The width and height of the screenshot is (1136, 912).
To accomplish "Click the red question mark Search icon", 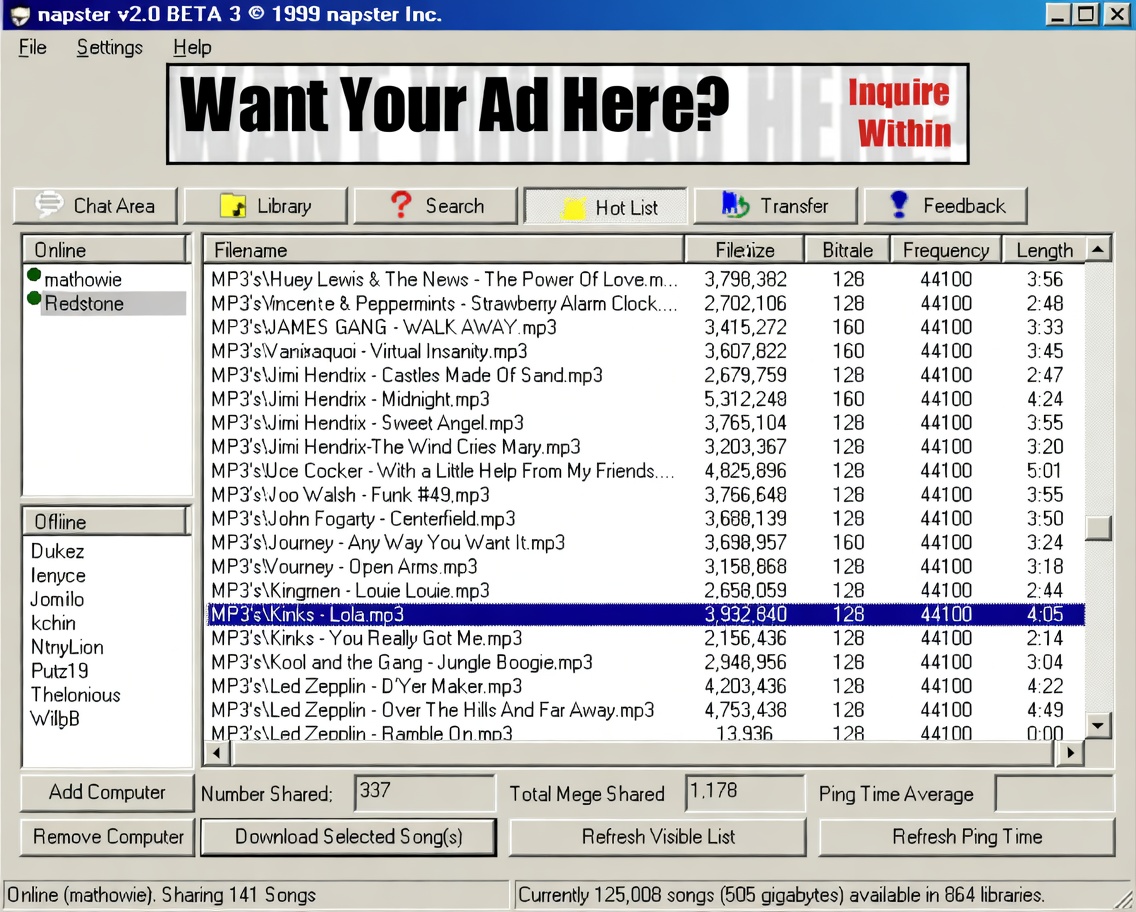I will click(x=401, y=205).
